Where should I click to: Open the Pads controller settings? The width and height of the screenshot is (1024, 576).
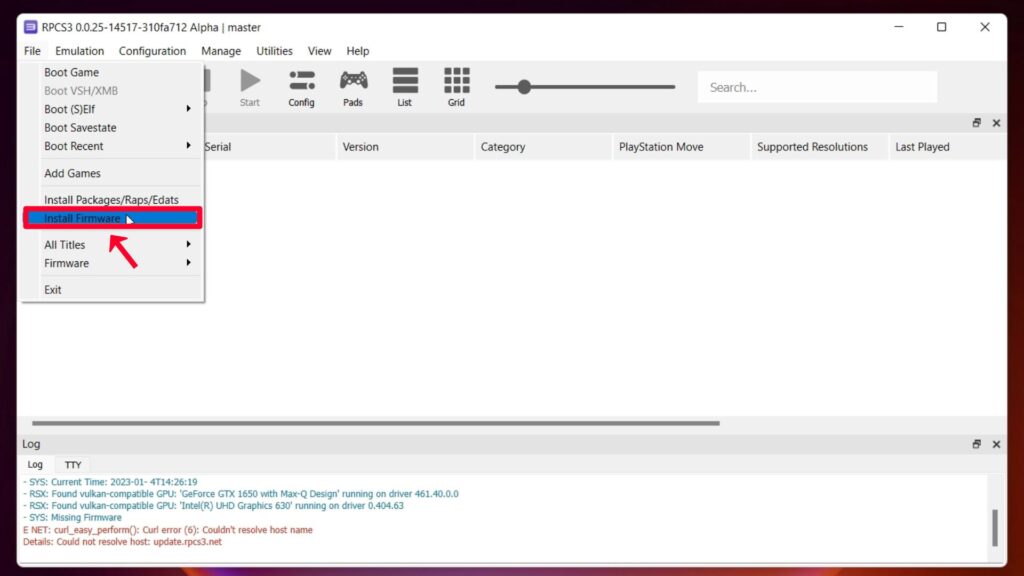pyautogui.click(x=353, y=86)
